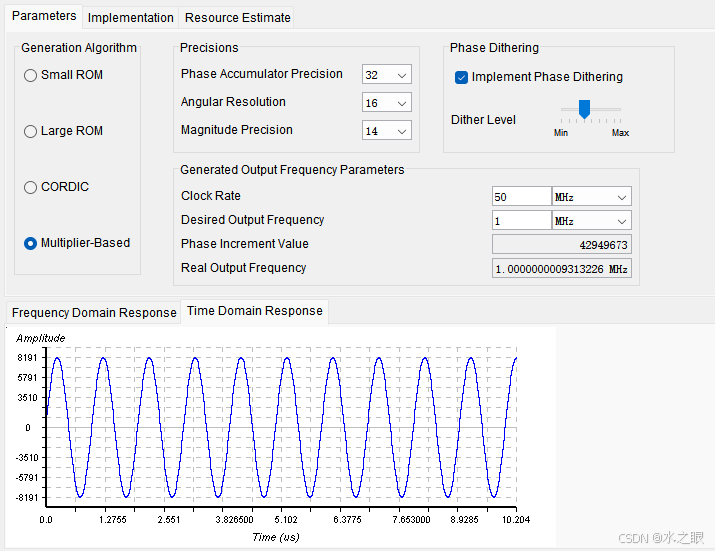Screen dimensions: 715x551
Task: Switch to the Parameters tab
Action: point(44,16)
